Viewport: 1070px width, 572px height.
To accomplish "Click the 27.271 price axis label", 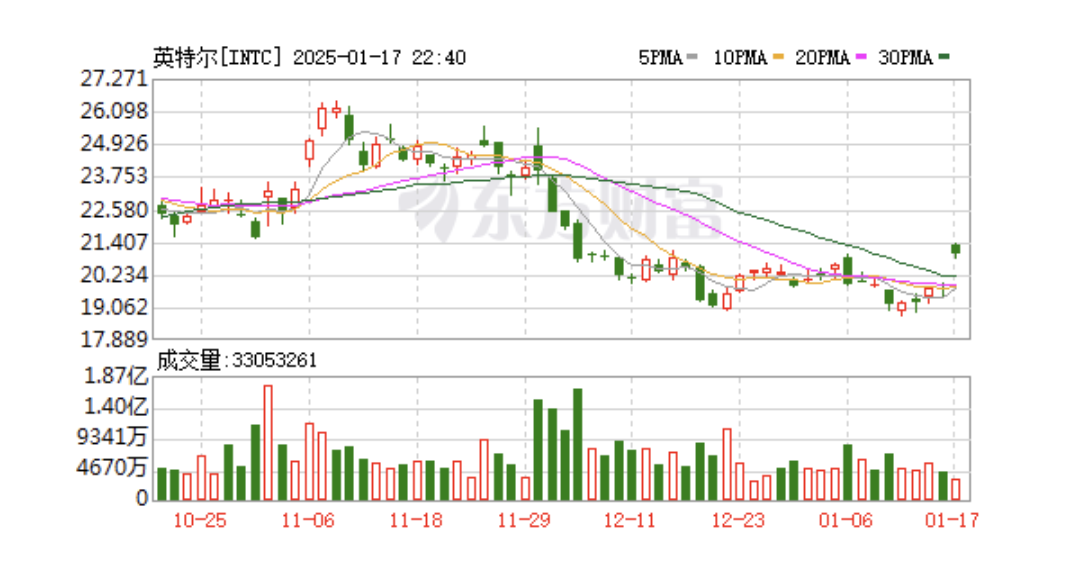I will coord(114,78).
